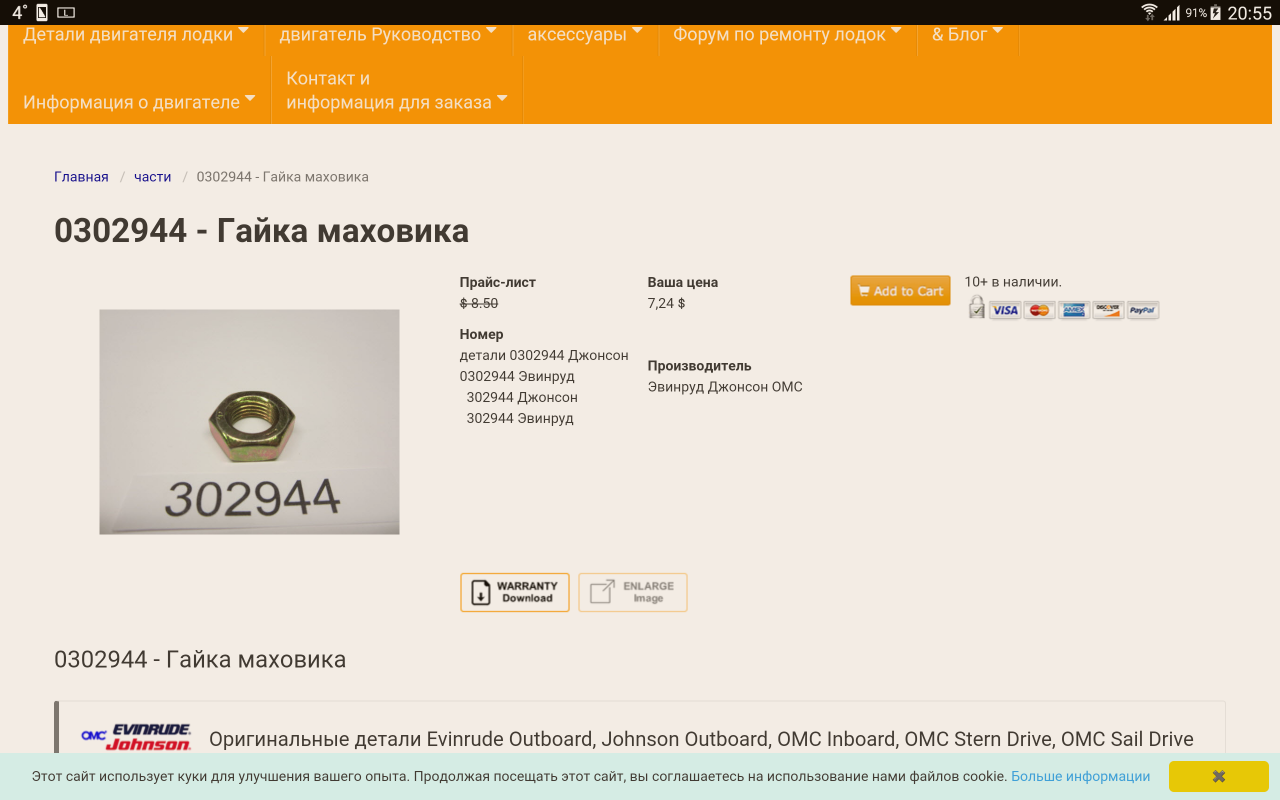1280x800 pixels.
Task: Open 'Информация о двигателе' menu
Action: (139, 102)
